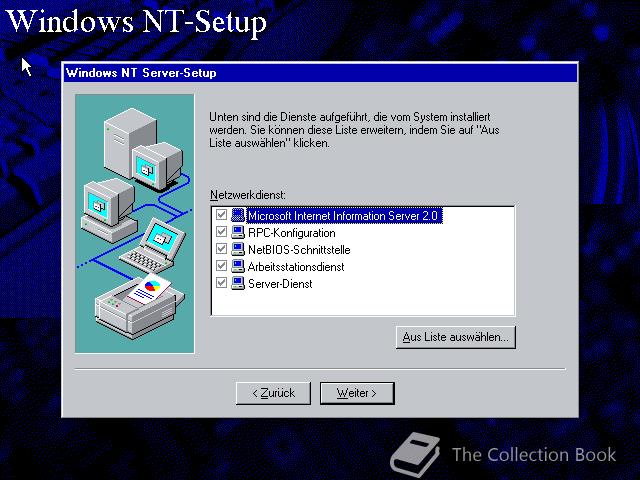
Task: Click the NetBIOS-Schnittstelle service icon
Action: (238, 249)
